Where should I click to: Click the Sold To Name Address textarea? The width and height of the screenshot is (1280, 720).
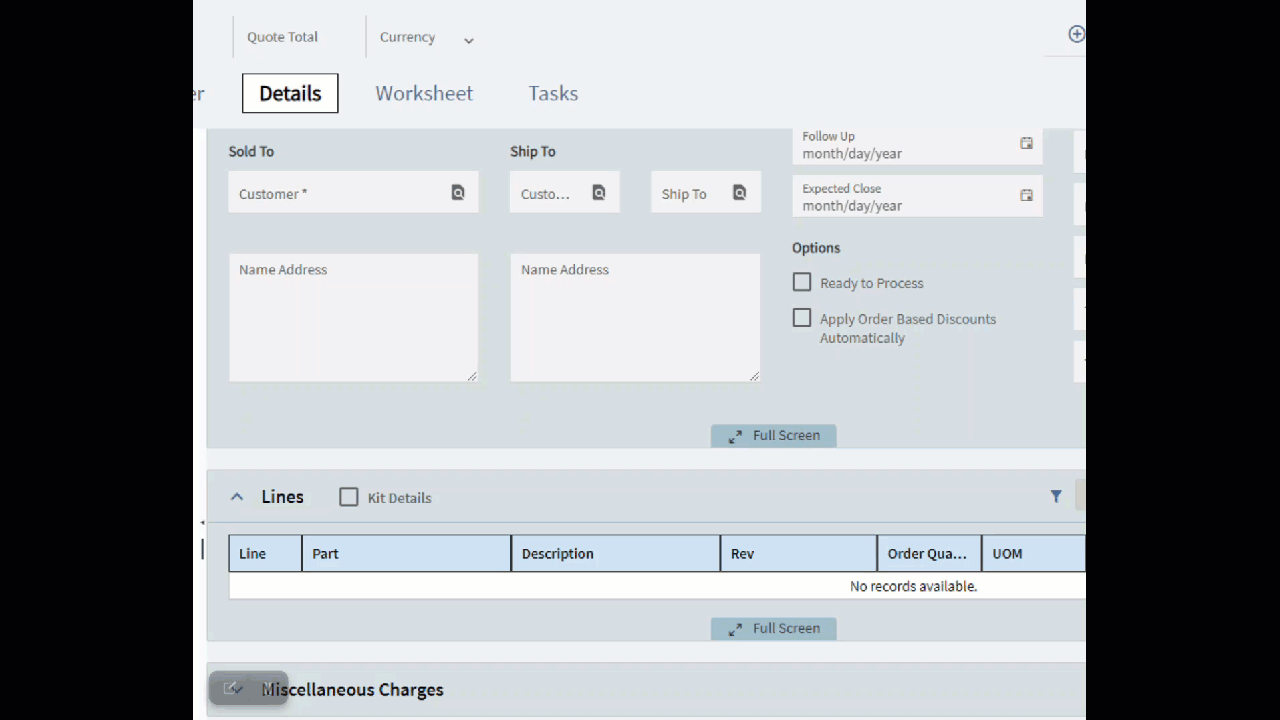pos(353,317)
